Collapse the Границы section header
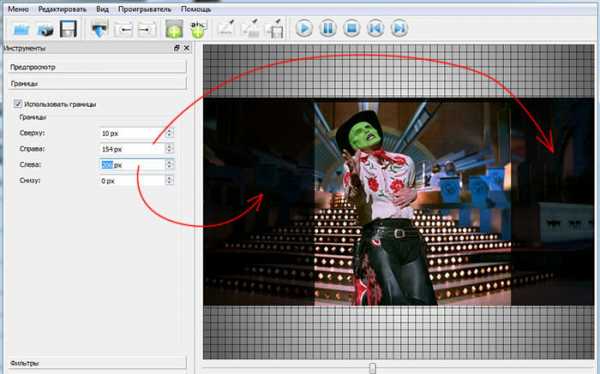This screenshot has height=374, width=600. 98,83
